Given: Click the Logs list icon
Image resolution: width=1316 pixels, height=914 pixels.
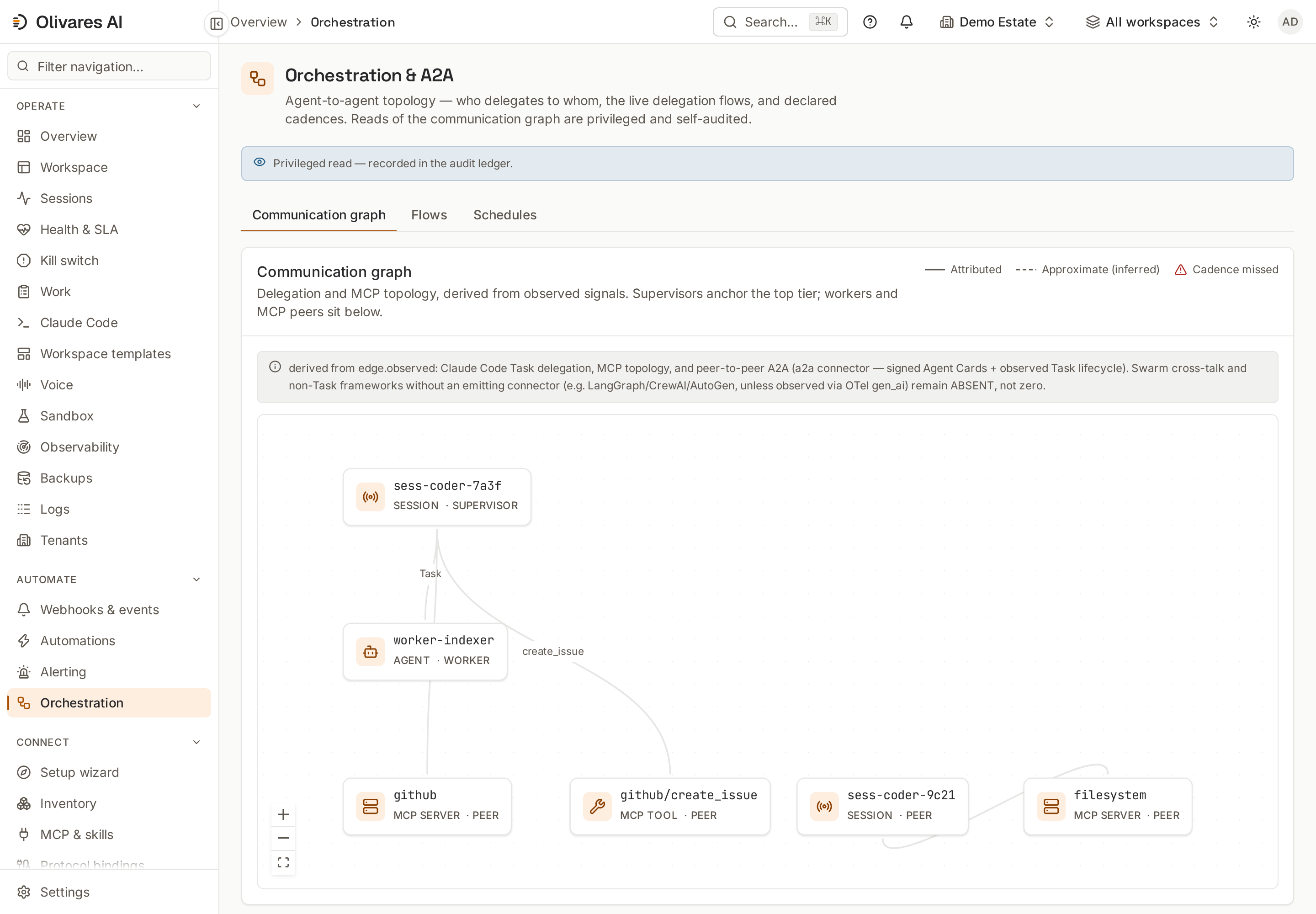Looking at the screenshot, I should [x=23, y=509].
